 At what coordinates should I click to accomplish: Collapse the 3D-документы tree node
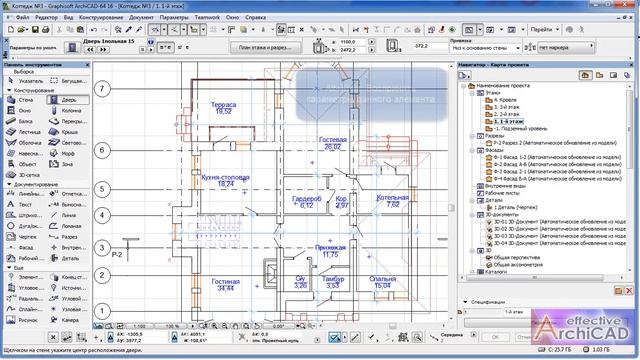coord(472,215)
